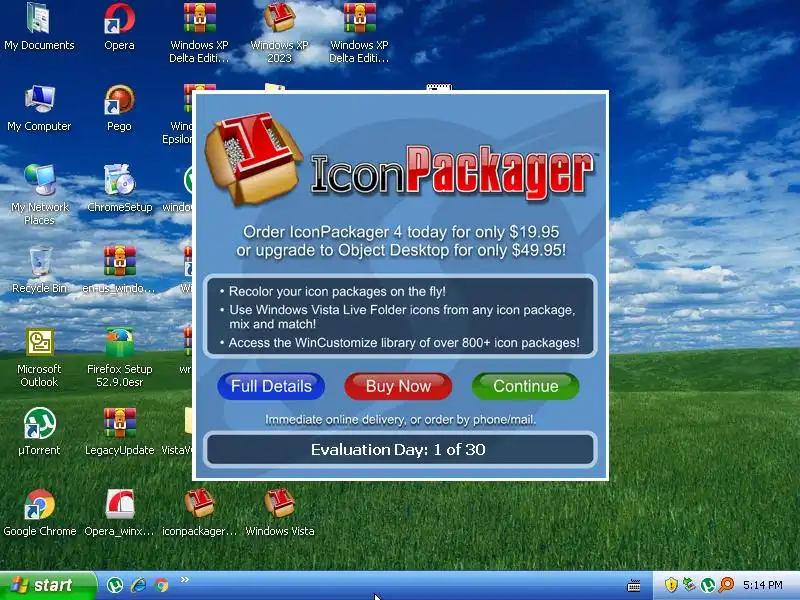Image resolution: width=800 pixels, height=600 pixels.
Task: Select the Opera desktop shortcut
Action: point(119,27)
